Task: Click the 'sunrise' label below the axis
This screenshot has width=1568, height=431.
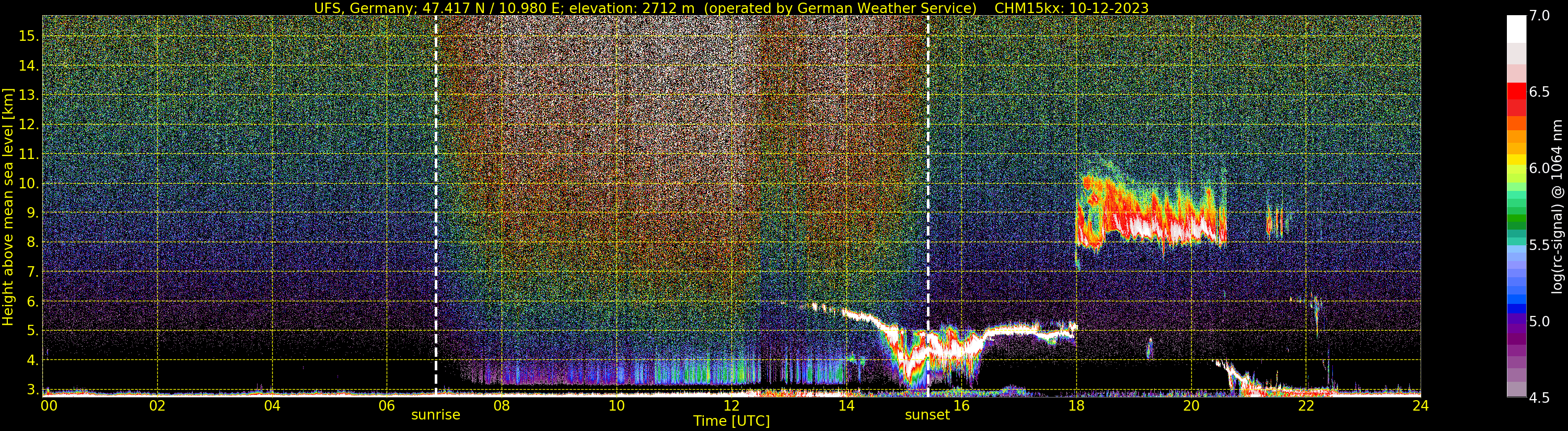Action: 436,415
